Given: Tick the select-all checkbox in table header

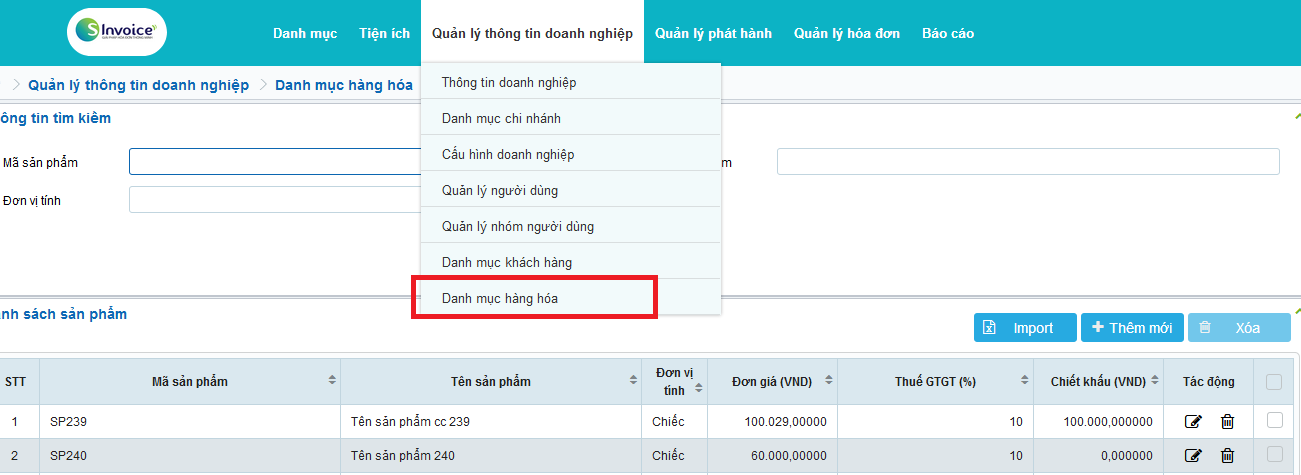Looking at the screenshot, I should pos(1274,381).
